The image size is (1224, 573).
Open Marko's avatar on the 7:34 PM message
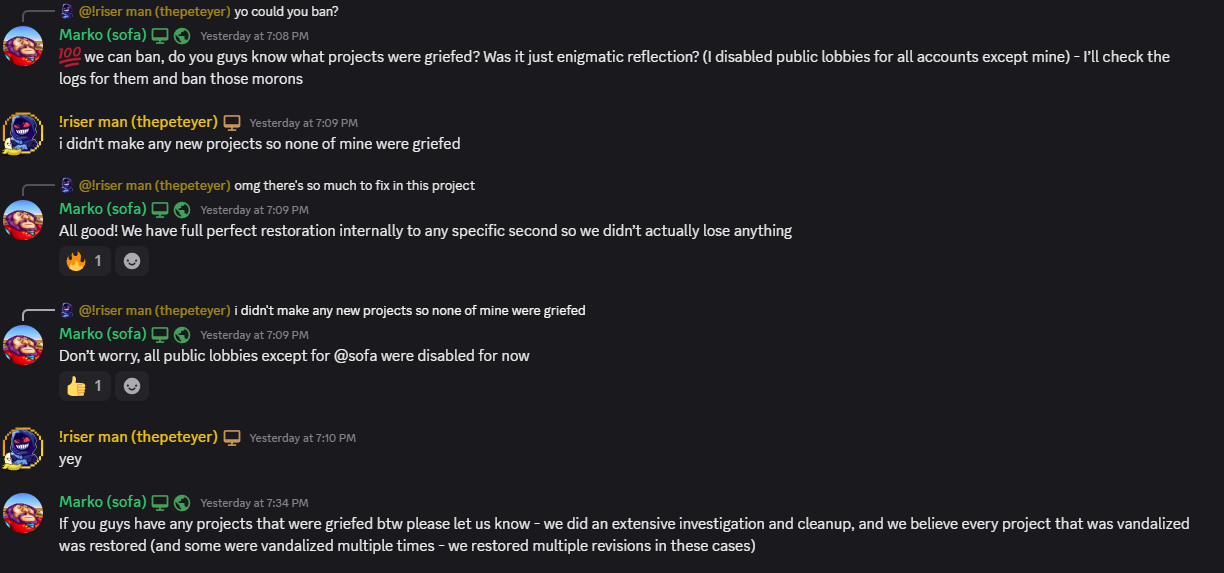tap(24, 512)
